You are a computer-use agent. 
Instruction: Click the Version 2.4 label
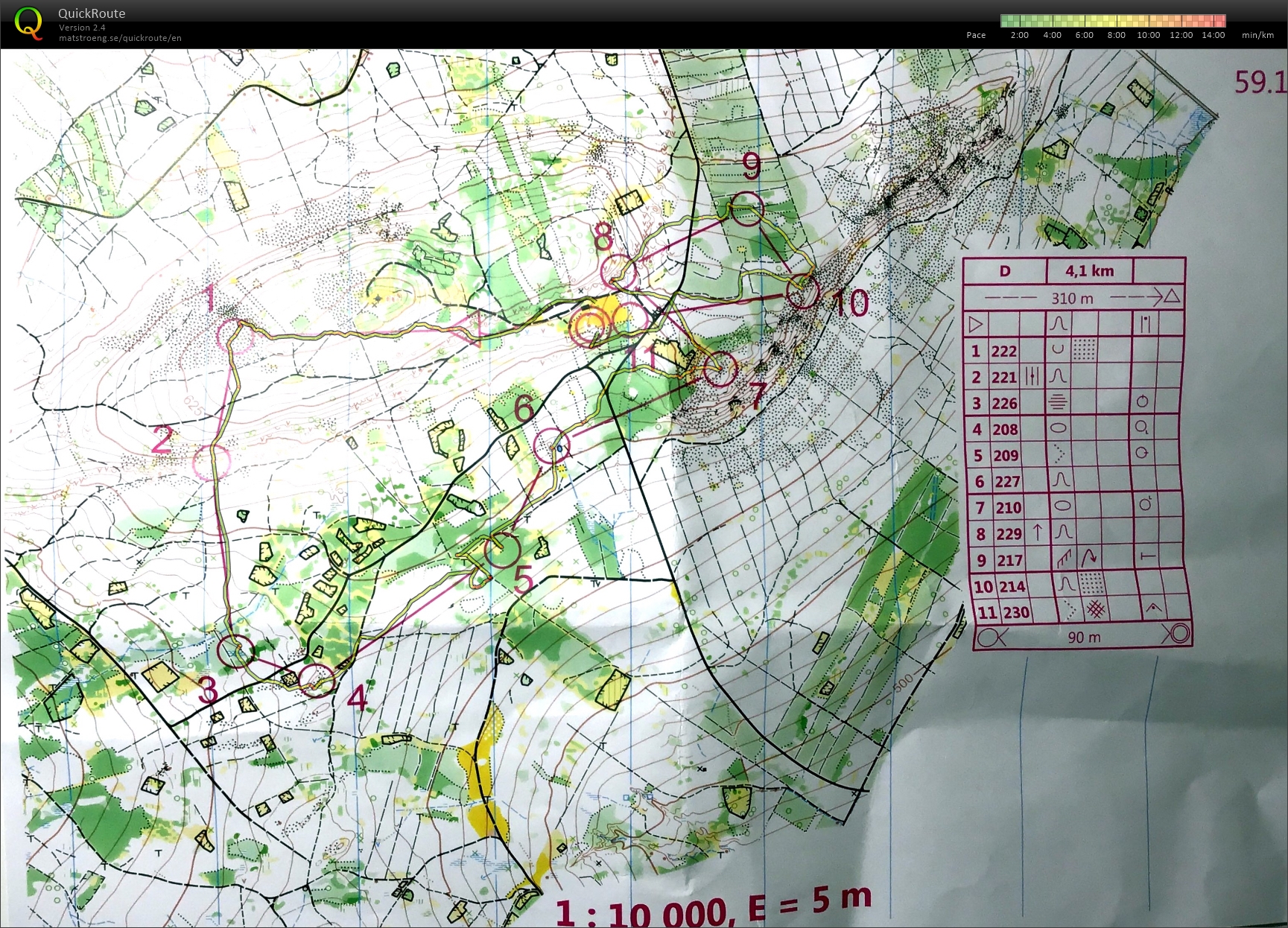click(x=82, y=28)
